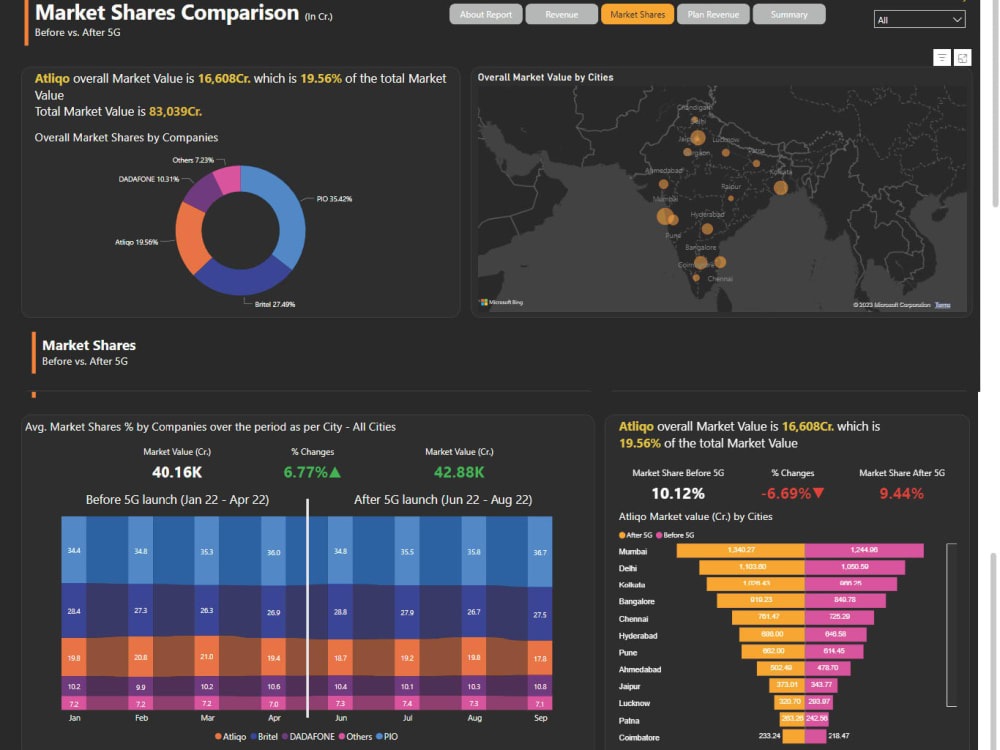Select Mumbai Before 5G bar 1,244.96
Viewport: 1000px width, 750px height.
click(x=864, y=550)
